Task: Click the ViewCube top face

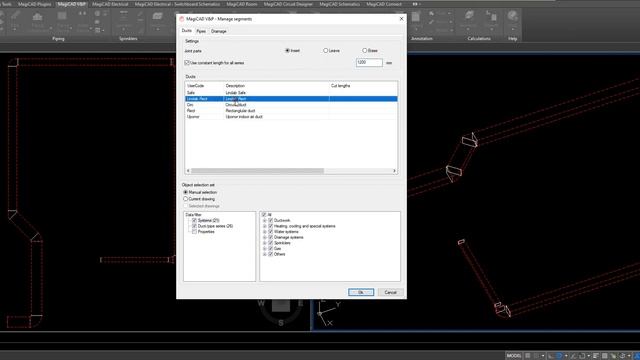Action: pyautogui.click(x=281, y=305)
